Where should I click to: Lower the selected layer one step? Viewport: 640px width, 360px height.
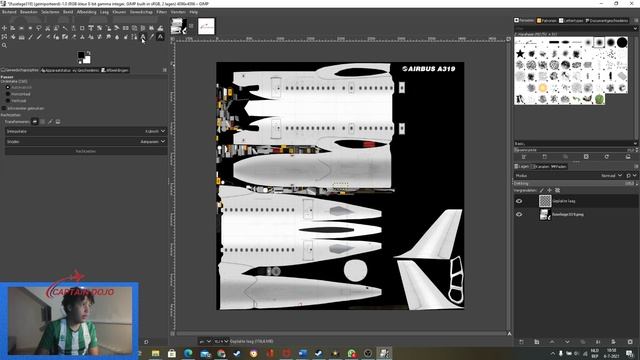pyautogui.click(x=567, y=342)
